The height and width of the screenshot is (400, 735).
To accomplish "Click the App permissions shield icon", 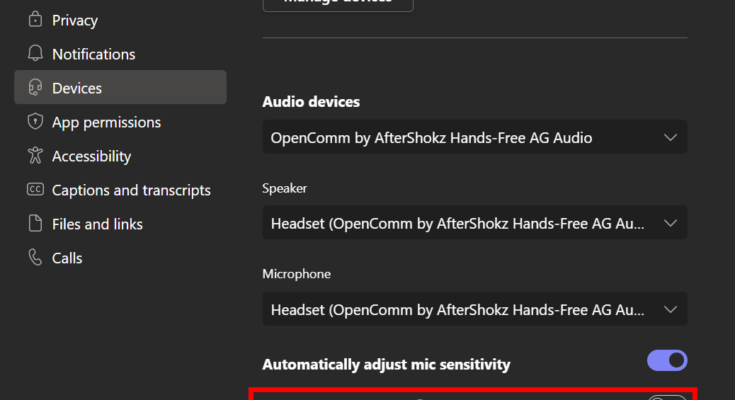I will coord(36,122).
